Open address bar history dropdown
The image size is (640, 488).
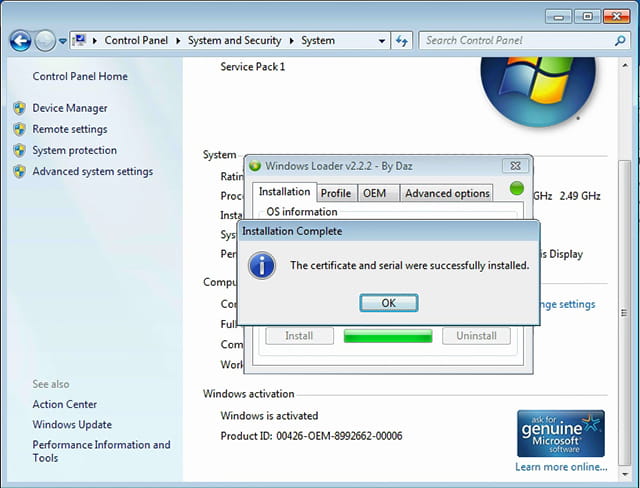(x=382, y=41)
